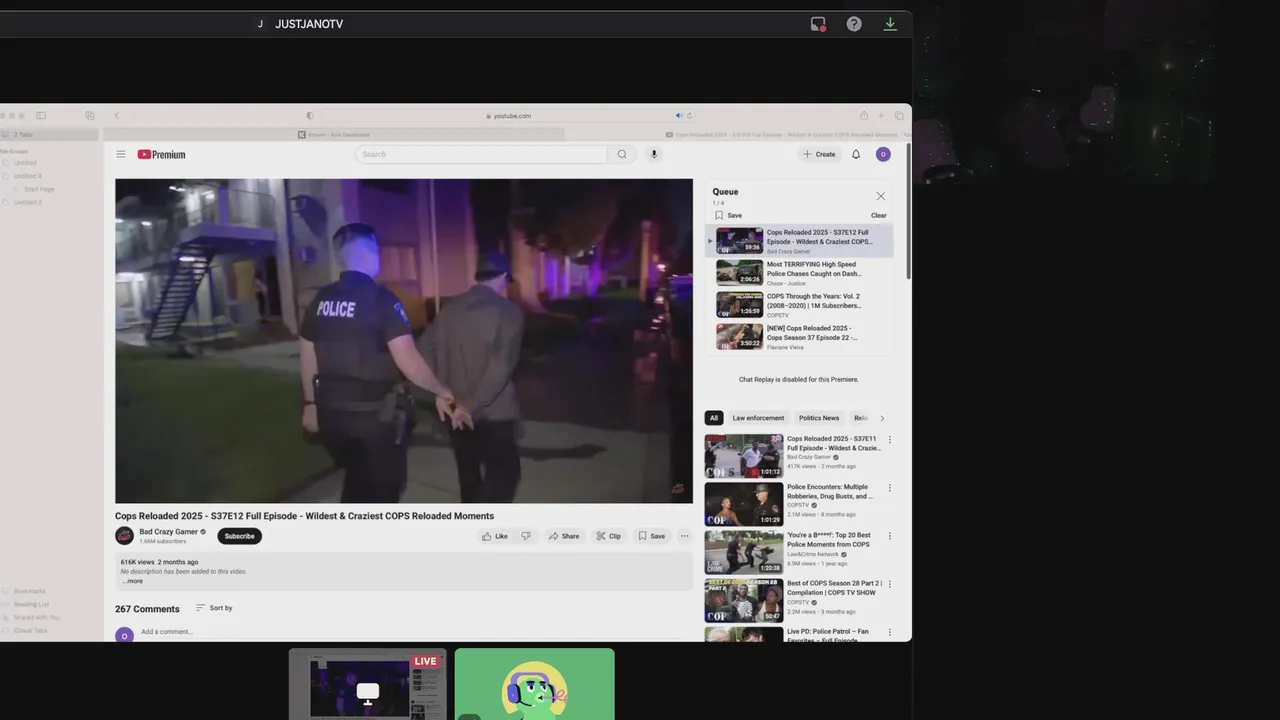The image size is (1280, 720).
Task: Open options menu for Top 20 Best Police Moments
Action: click(x=890, y=536)
